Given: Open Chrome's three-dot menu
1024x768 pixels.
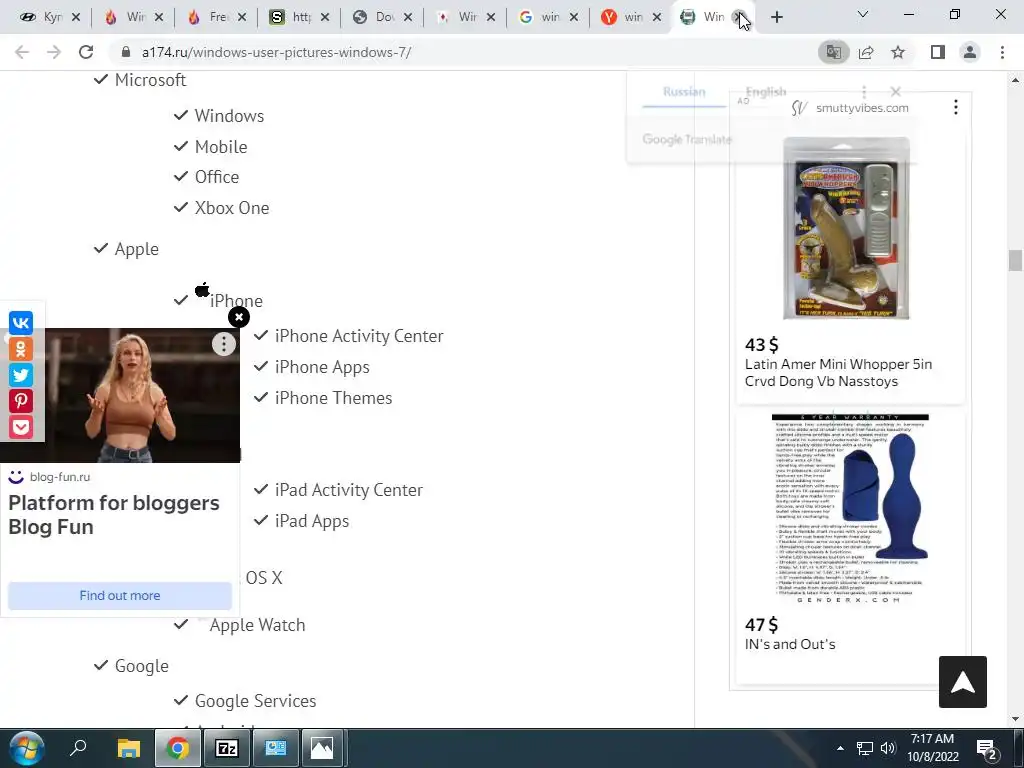Looking at the screenshot, I should (x=1002, y=52).
